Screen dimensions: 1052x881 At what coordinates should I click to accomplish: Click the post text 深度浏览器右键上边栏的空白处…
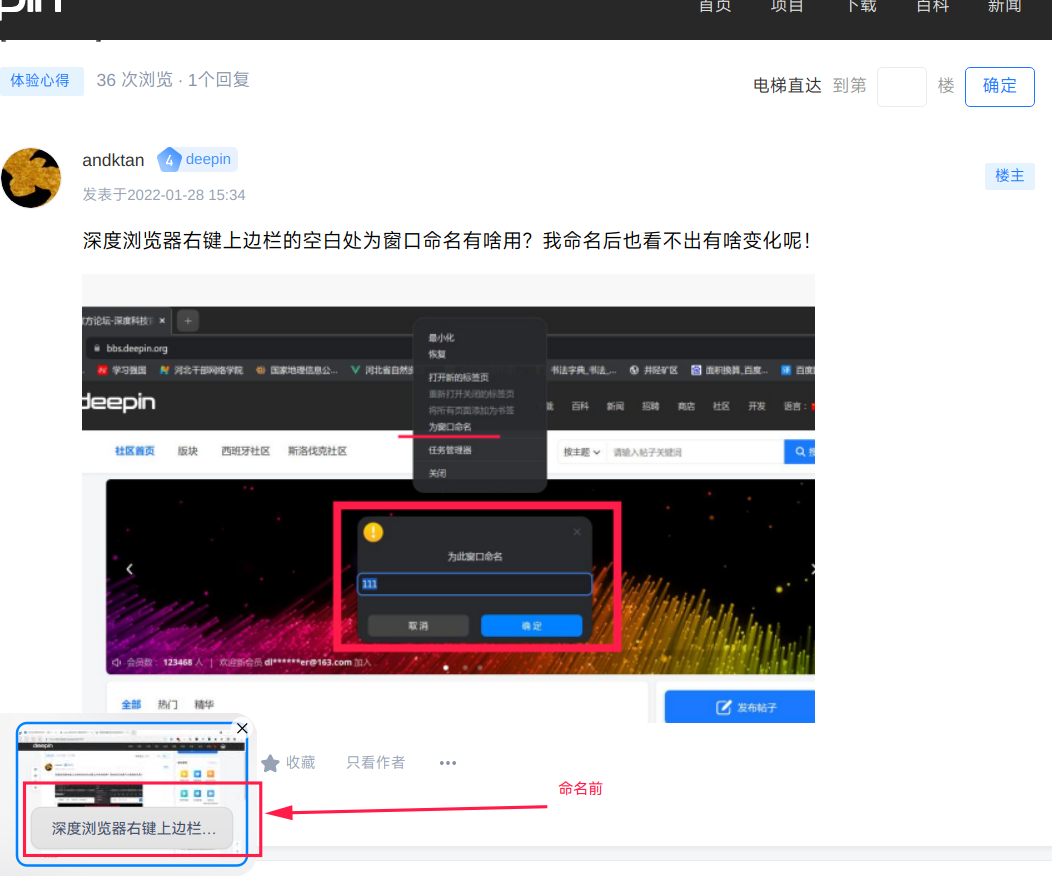[x=446, y=241]
